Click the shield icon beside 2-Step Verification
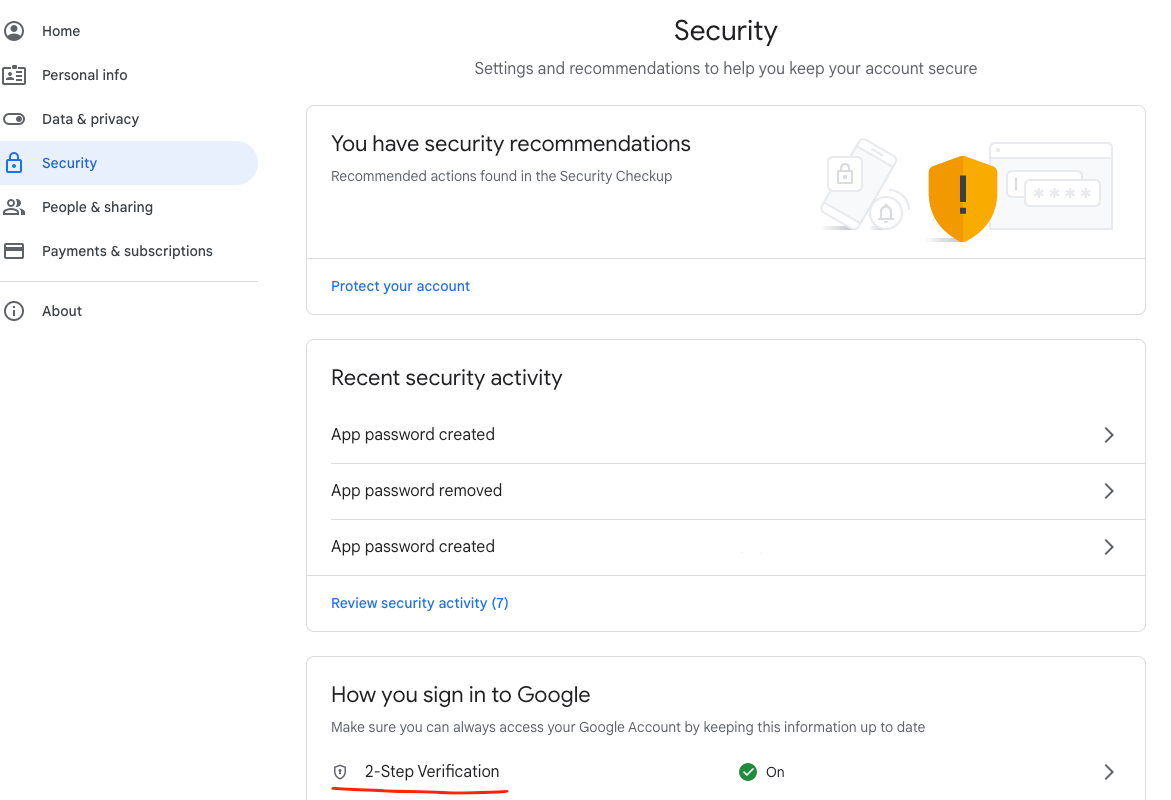The image size is (1171, 800). point(340,772)
